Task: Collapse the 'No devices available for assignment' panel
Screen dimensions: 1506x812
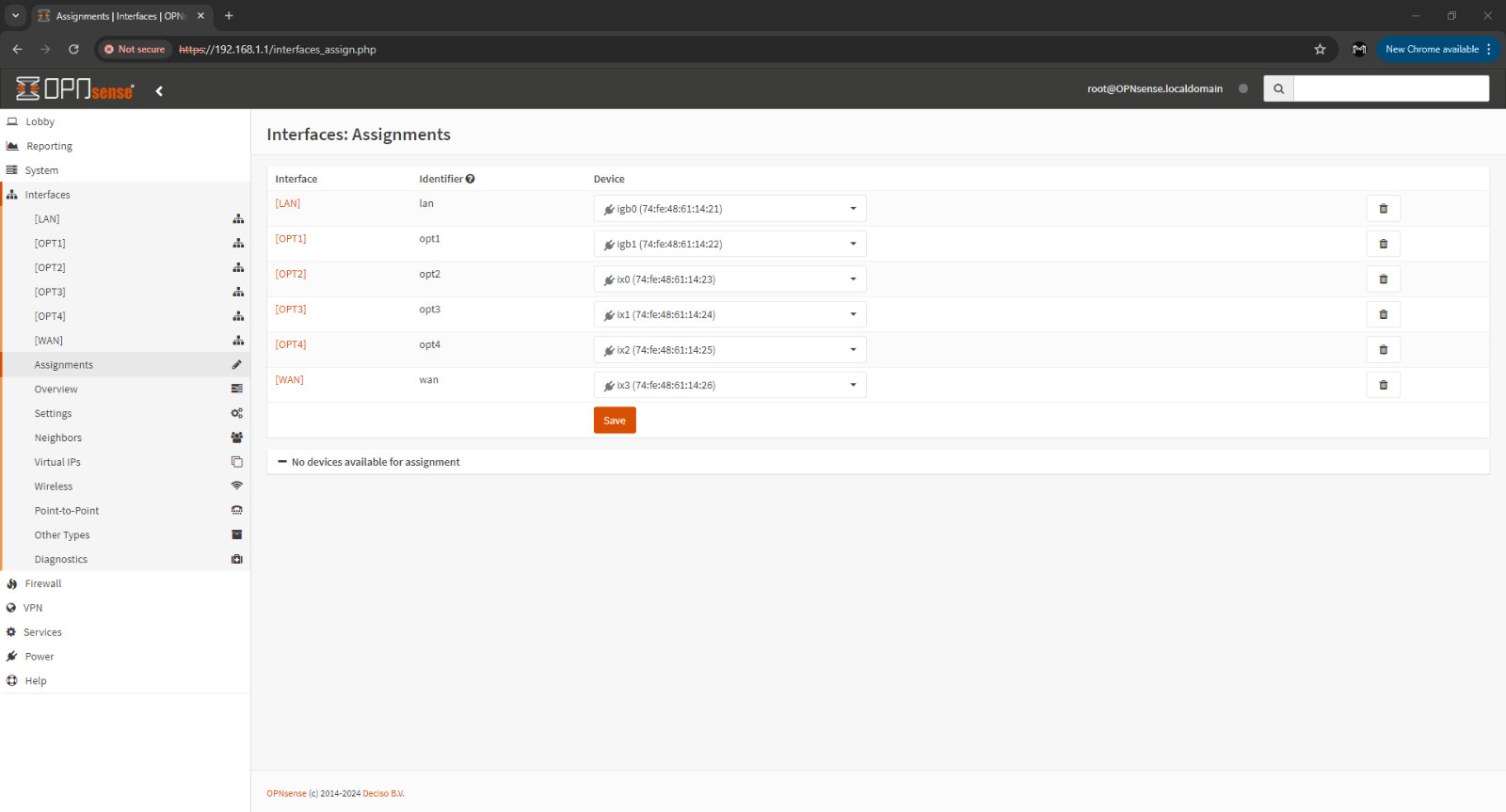Action: tap(282, 462)
